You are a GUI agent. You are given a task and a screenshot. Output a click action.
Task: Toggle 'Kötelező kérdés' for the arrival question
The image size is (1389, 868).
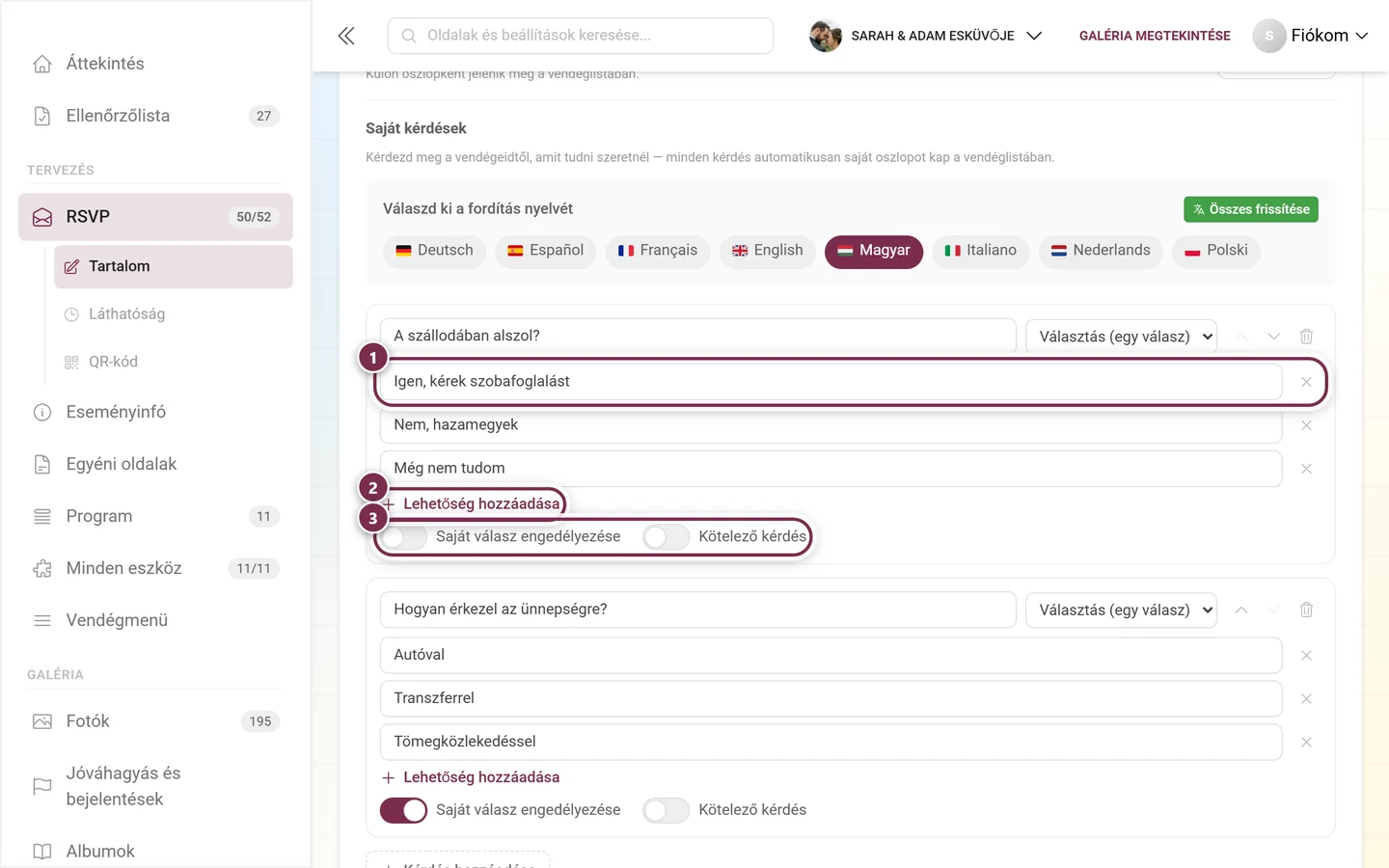click(x=667, y=810)
